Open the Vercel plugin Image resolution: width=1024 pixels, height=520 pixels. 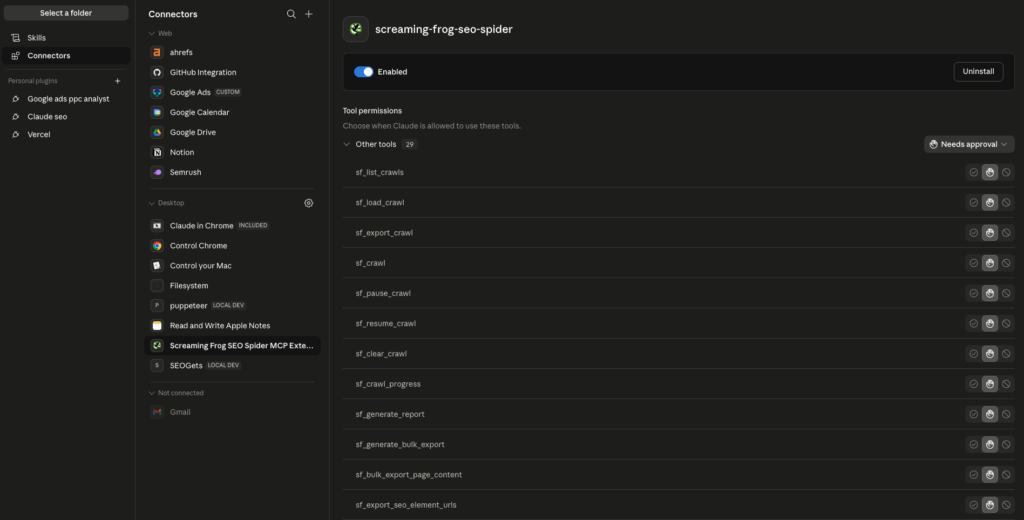point(66,135)
